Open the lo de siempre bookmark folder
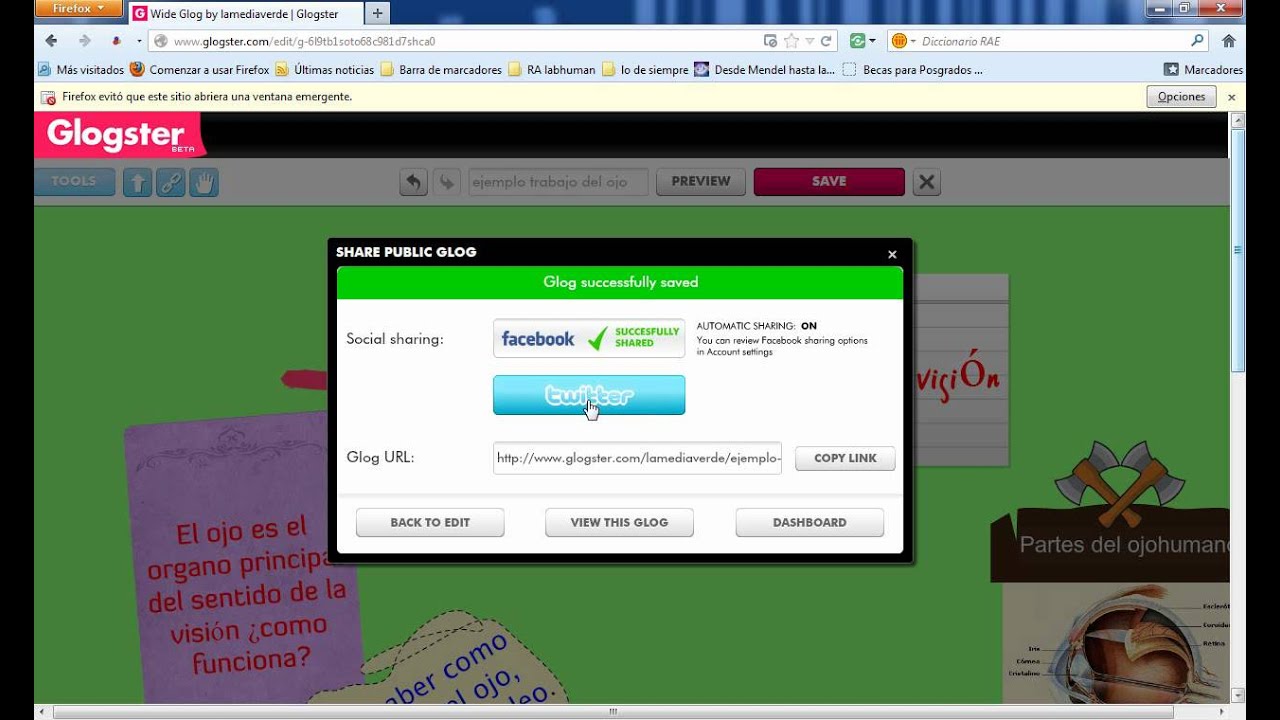 coord(645,70)
